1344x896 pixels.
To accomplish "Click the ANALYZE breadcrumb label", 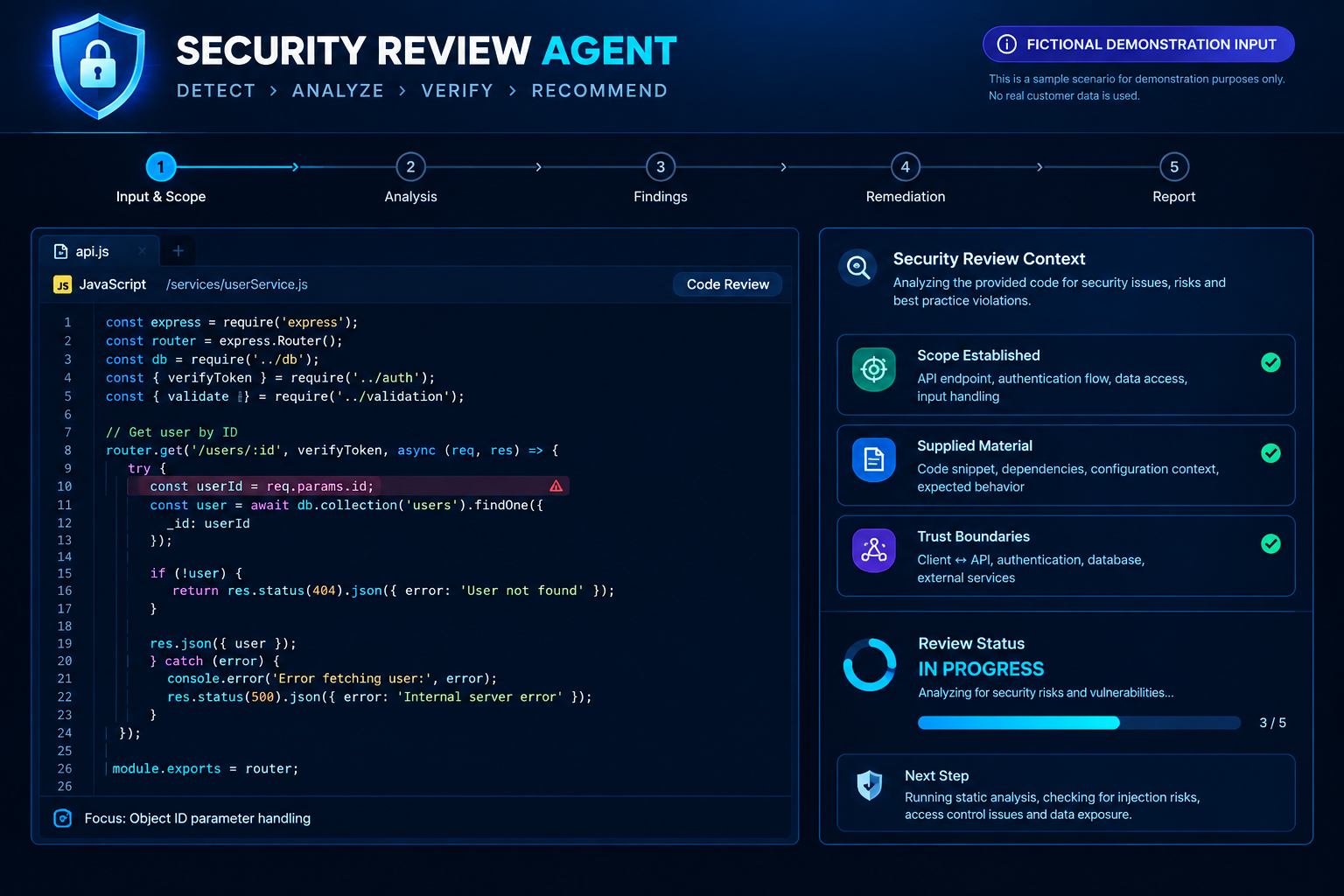I will 338,91.
